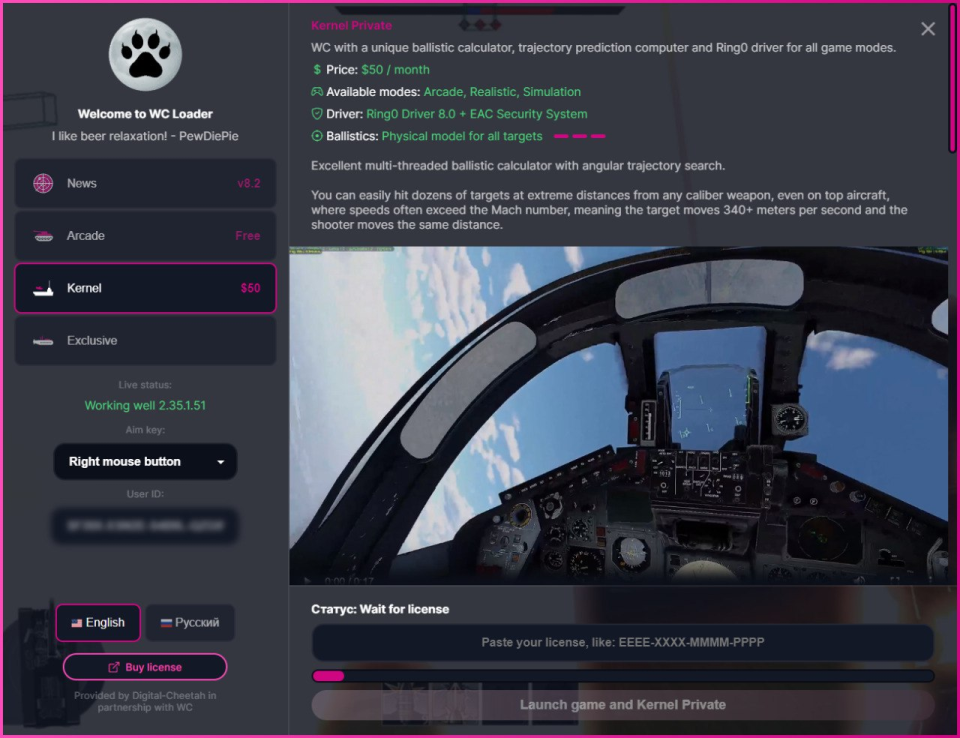Click the right-side description scrollbar
Screen dimensions: 960x738
953,80
